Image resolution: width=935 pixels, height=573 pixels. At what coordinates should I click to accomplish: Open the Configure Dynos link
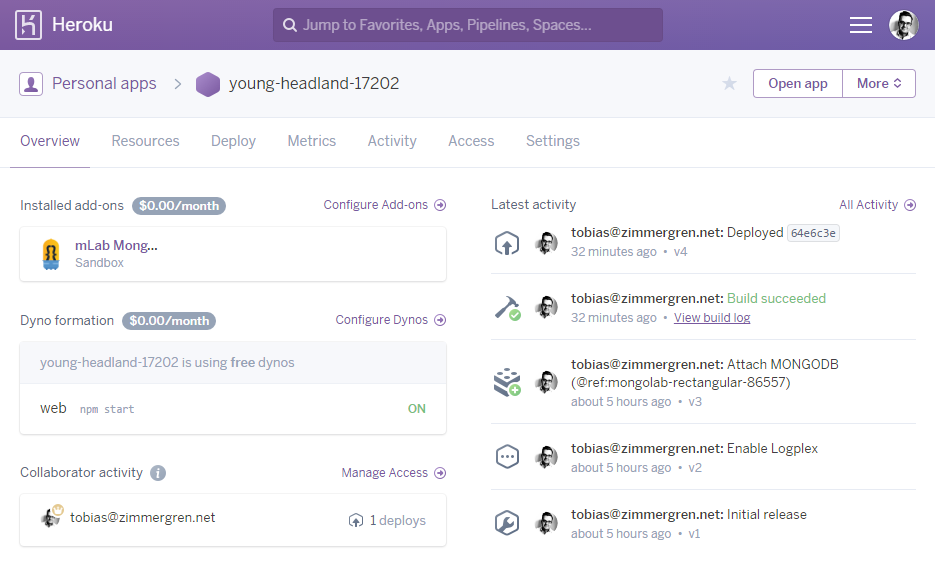pyautogui.click(x=382, y=320)
